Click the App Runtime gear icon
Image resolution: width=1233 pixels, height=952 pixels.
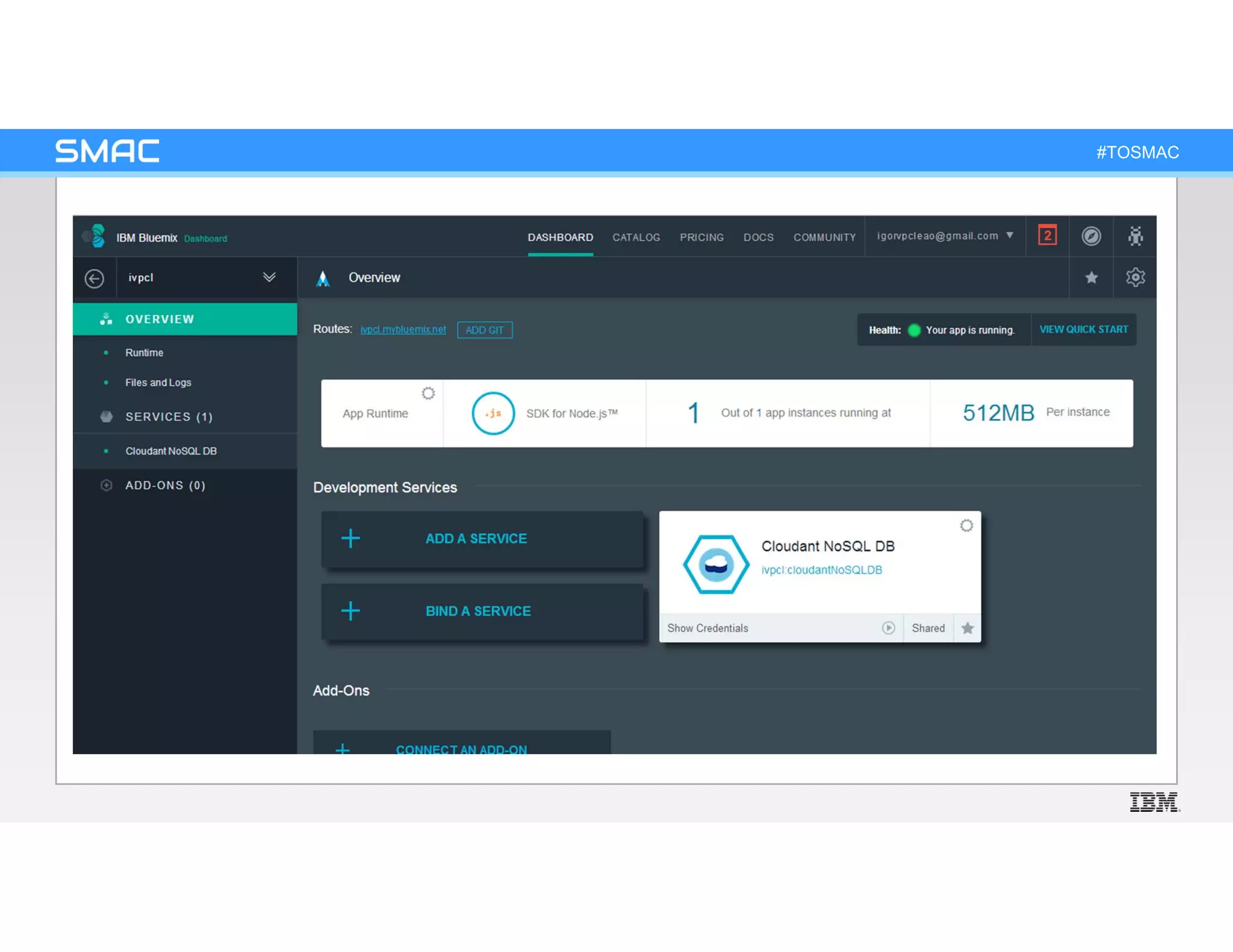(x=428, y=394)
